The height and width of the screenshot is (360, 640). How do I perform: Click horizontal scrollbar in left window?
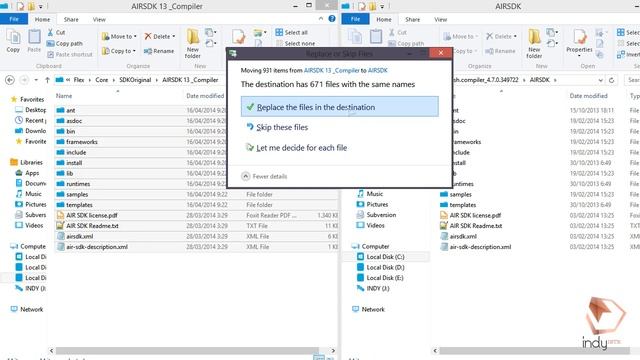point(187,351)
